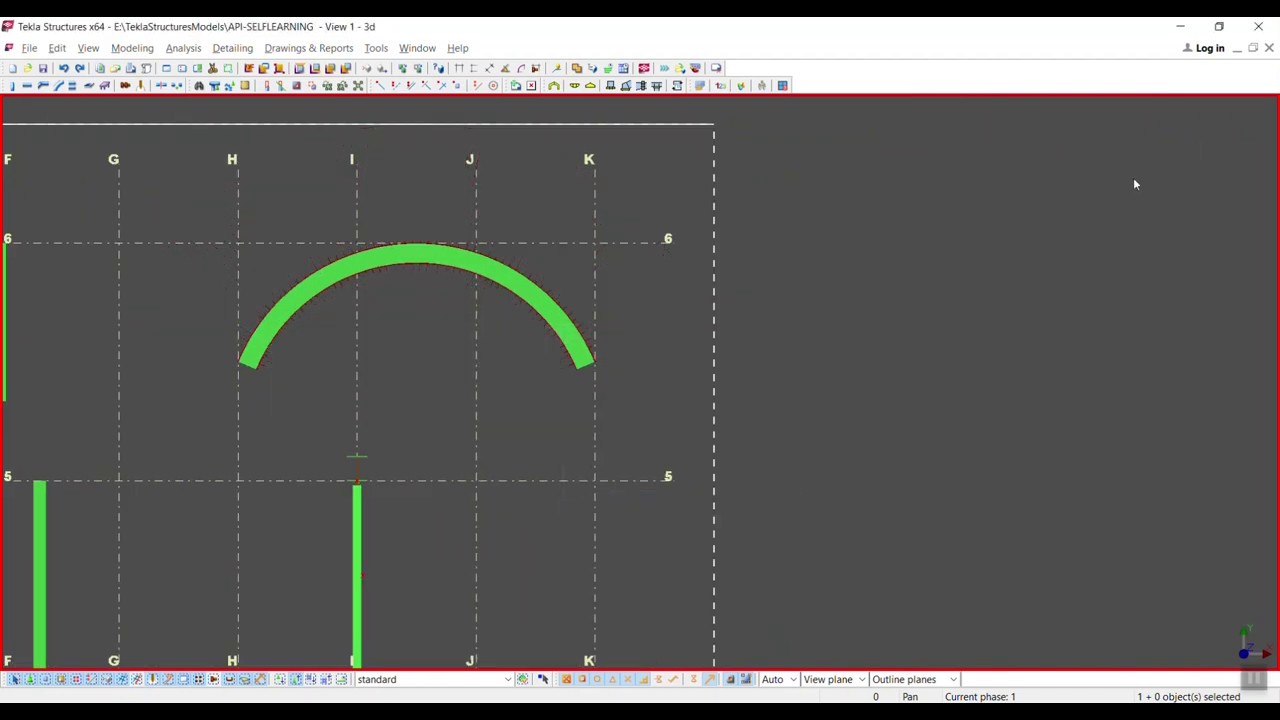Click the speech bubble comment toolbar icon
1280x720 pixels.
coord(716,68)
